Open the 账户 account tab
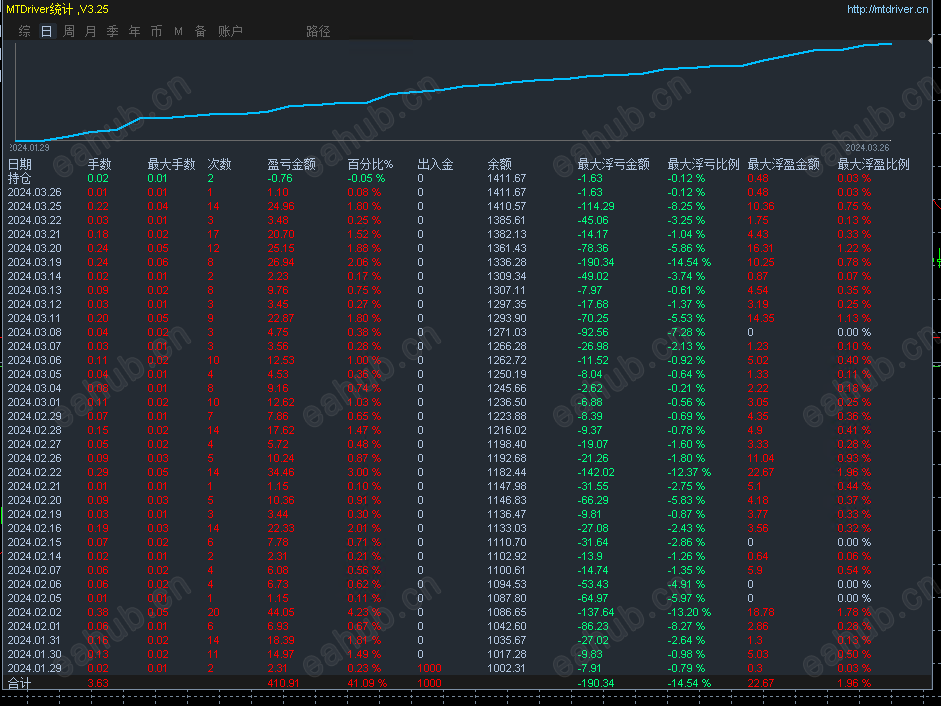 (x=230, y=31)
